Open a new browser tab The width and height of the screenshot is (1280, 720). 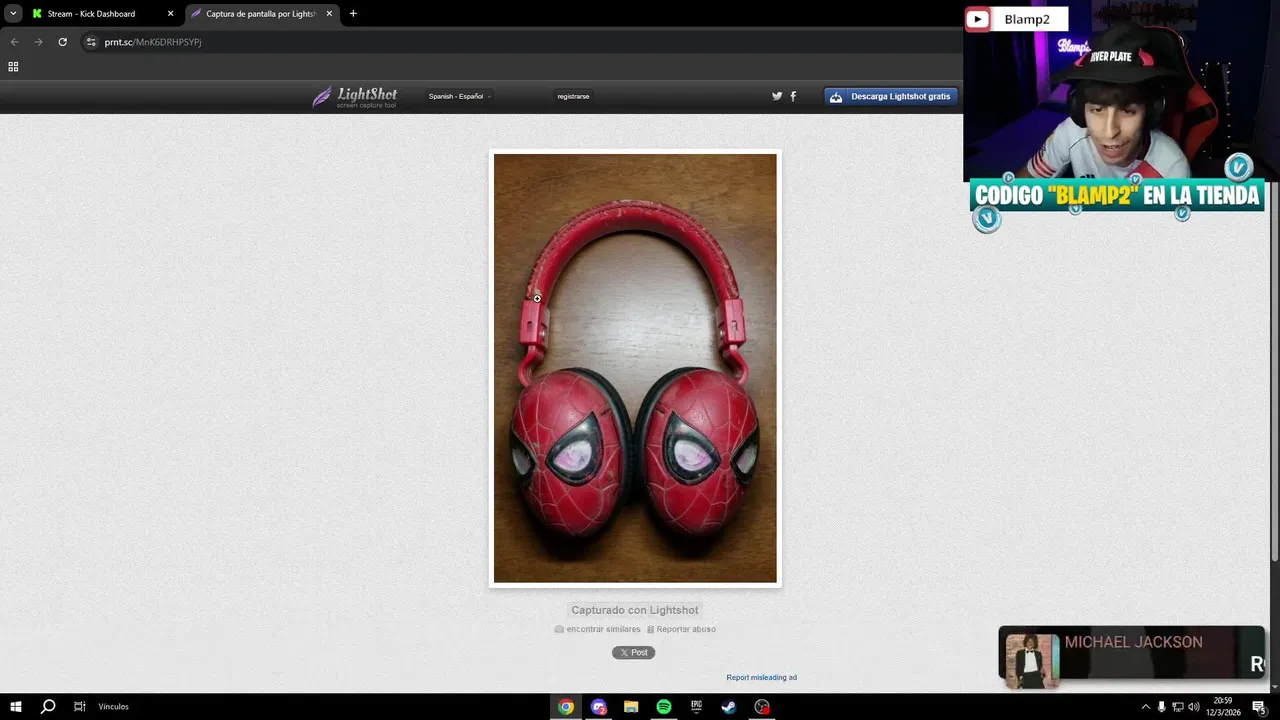(x=353, y=14)
